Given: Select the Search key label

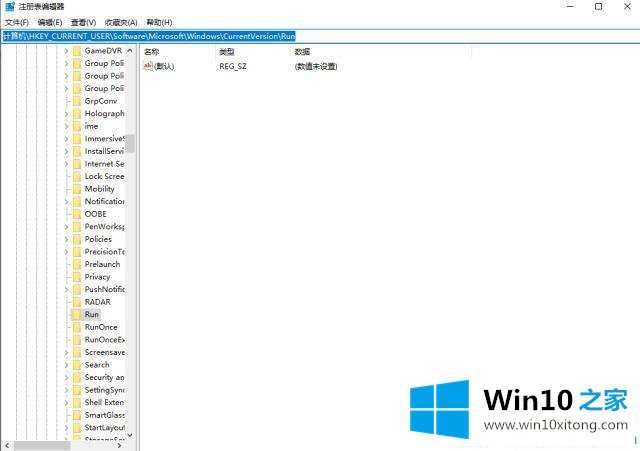Looking at the screenshot, I should point(97,364).
